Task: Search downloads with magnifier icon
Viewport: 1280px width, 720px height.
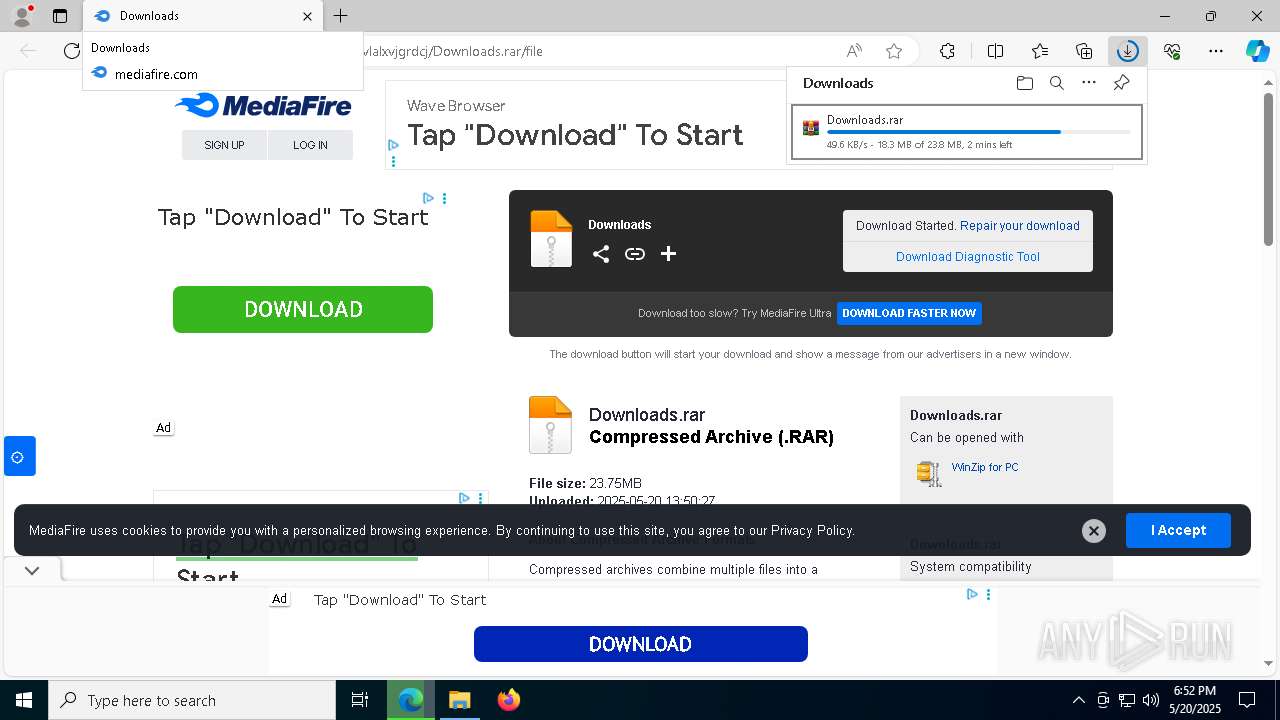Action: [x=1056, y=83]
